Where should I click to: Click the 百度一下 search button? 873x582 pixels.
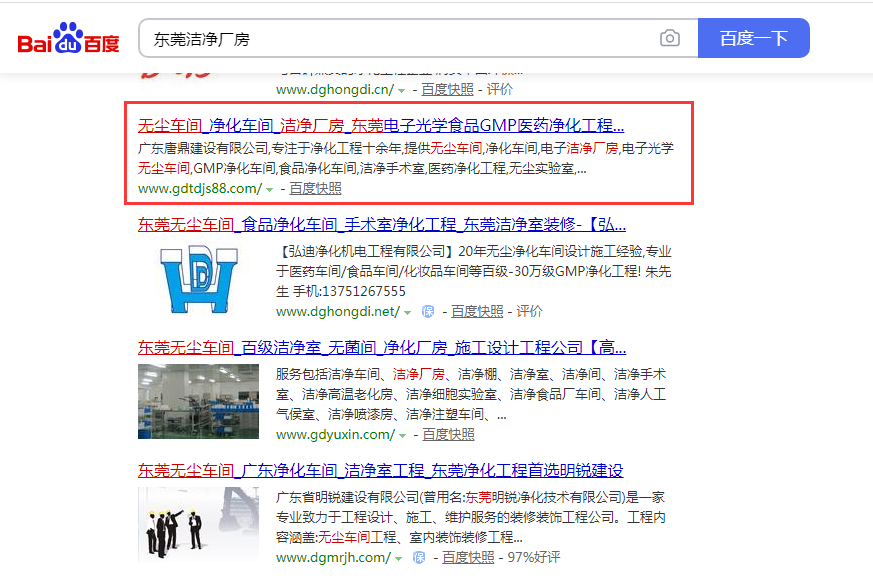(x=753, y=39)
